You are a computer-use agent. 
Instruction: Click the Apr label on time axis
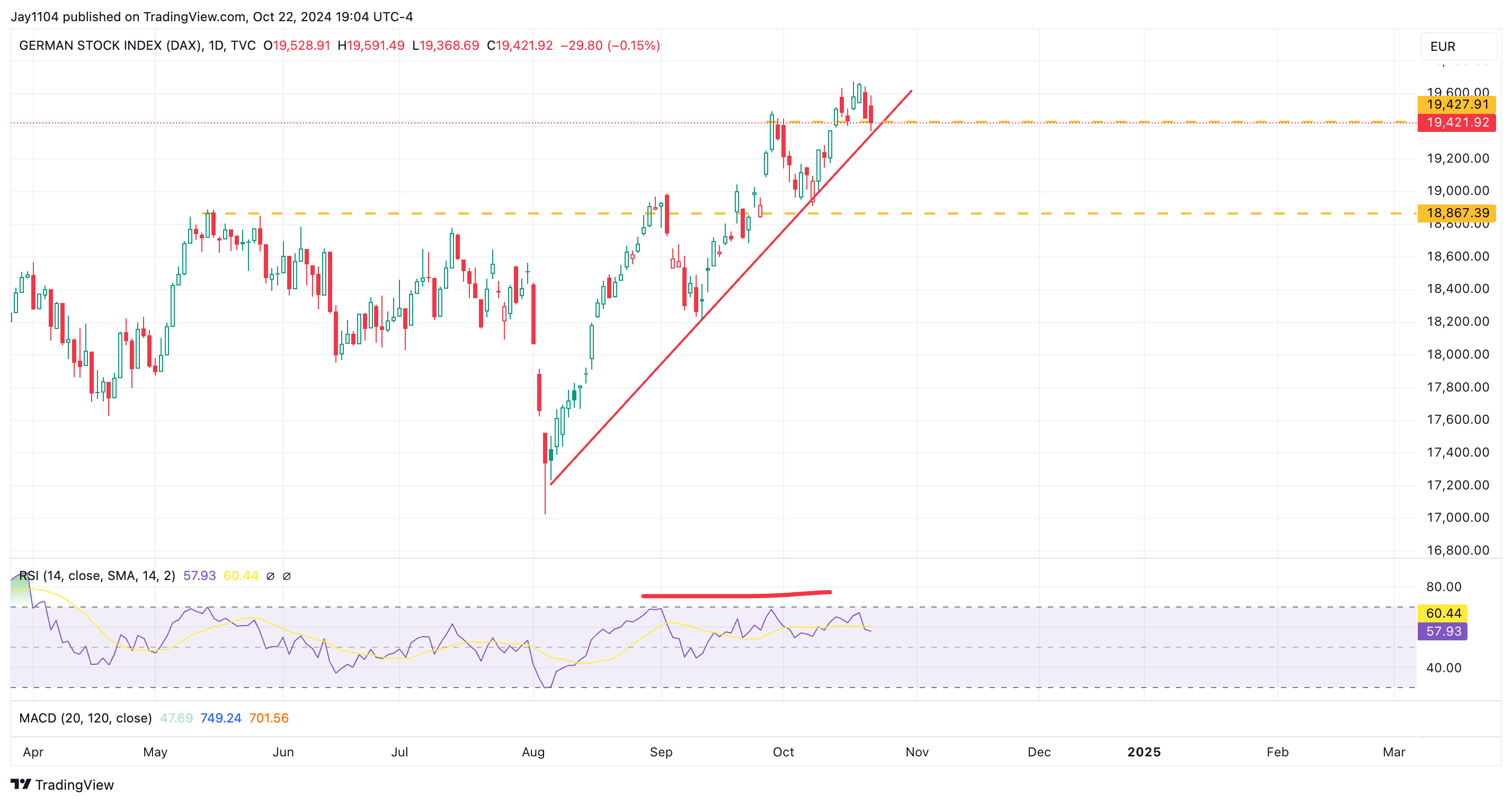(33, 753)
